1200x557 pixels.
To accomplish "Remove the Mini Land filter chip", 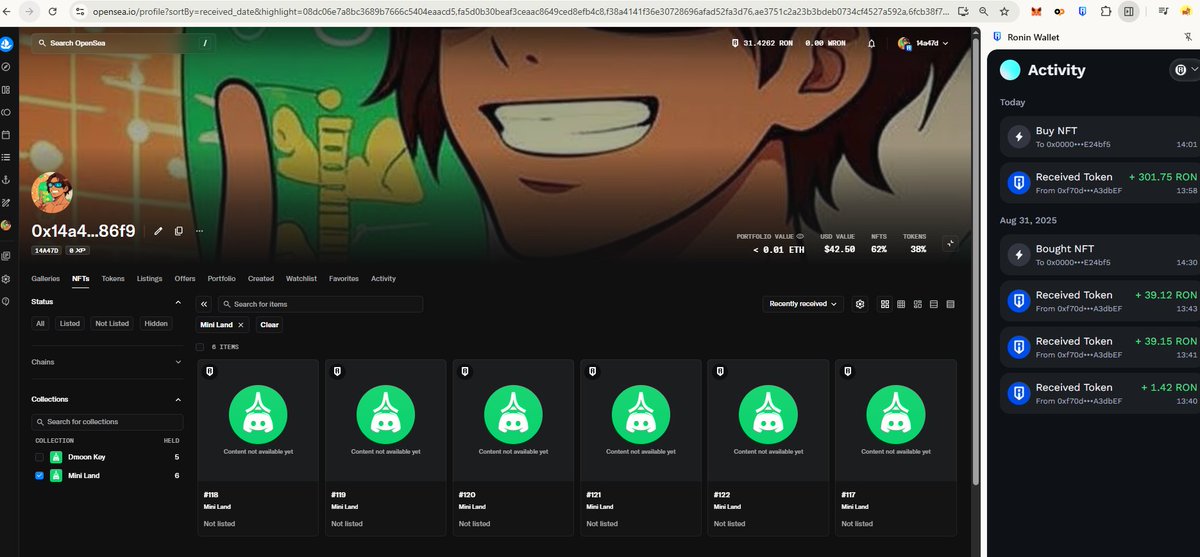I will pos(240,325).
